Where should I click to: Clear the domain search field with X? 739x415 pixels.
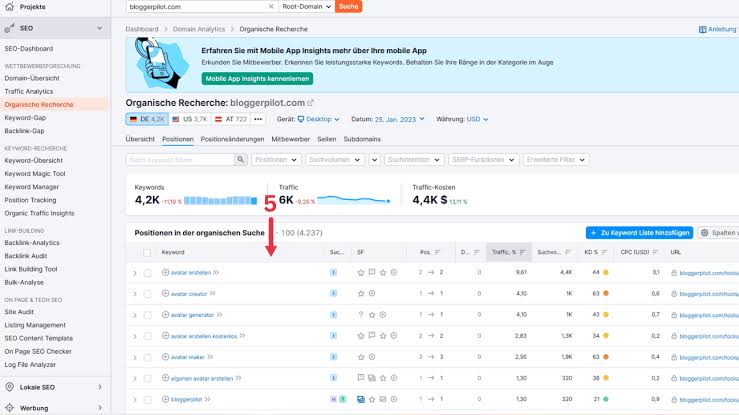(271, 7)
